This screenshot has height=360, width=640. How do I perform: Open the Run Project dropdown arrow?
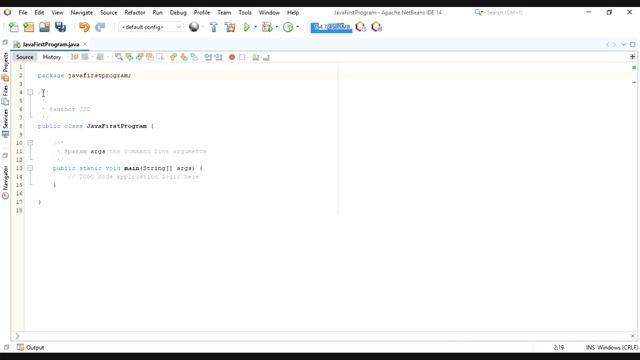pos(256,27)
